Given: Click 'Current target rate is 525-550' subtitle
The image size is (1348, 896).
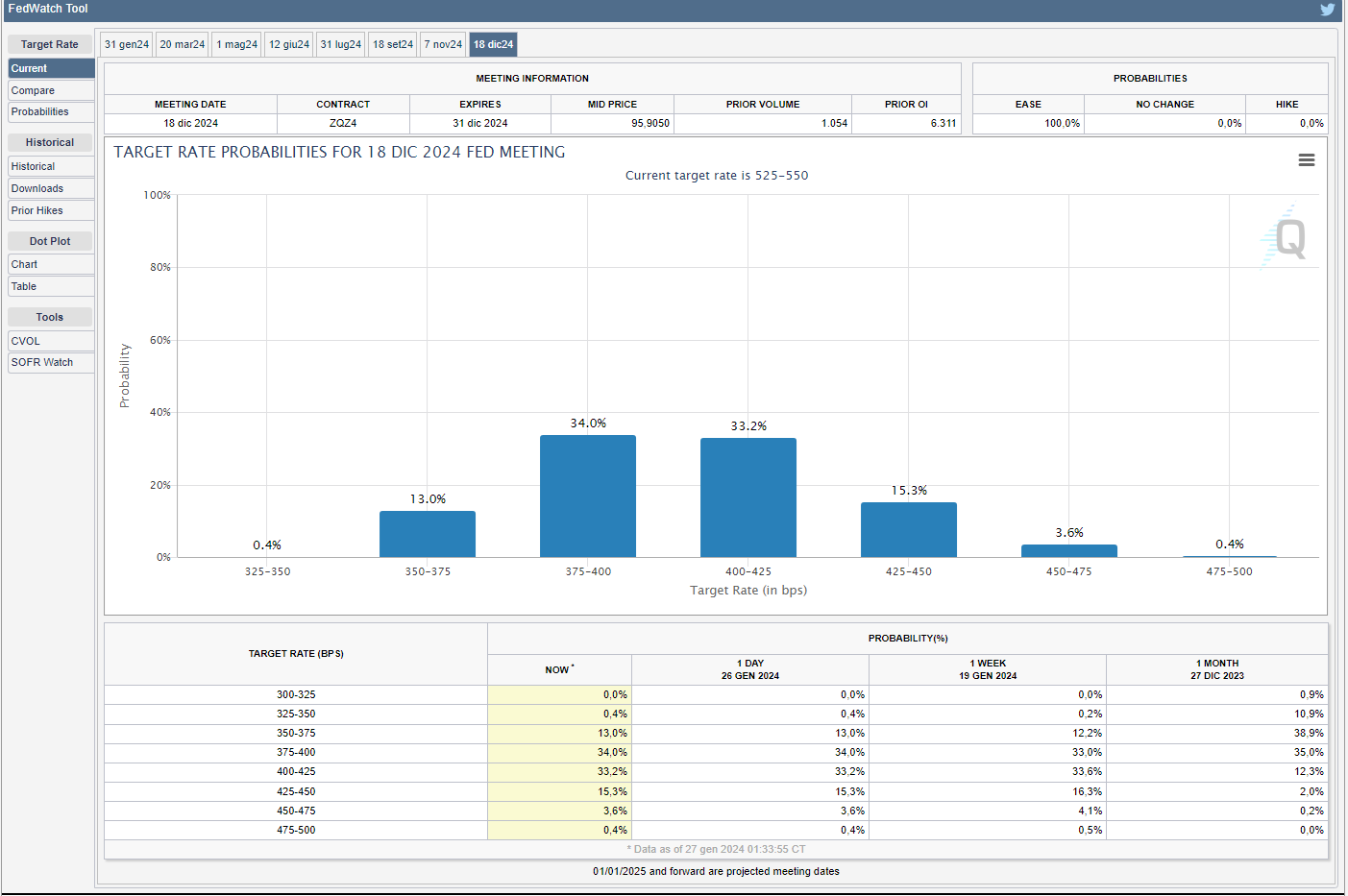Looking at the screenshot, I should (717, 176).
